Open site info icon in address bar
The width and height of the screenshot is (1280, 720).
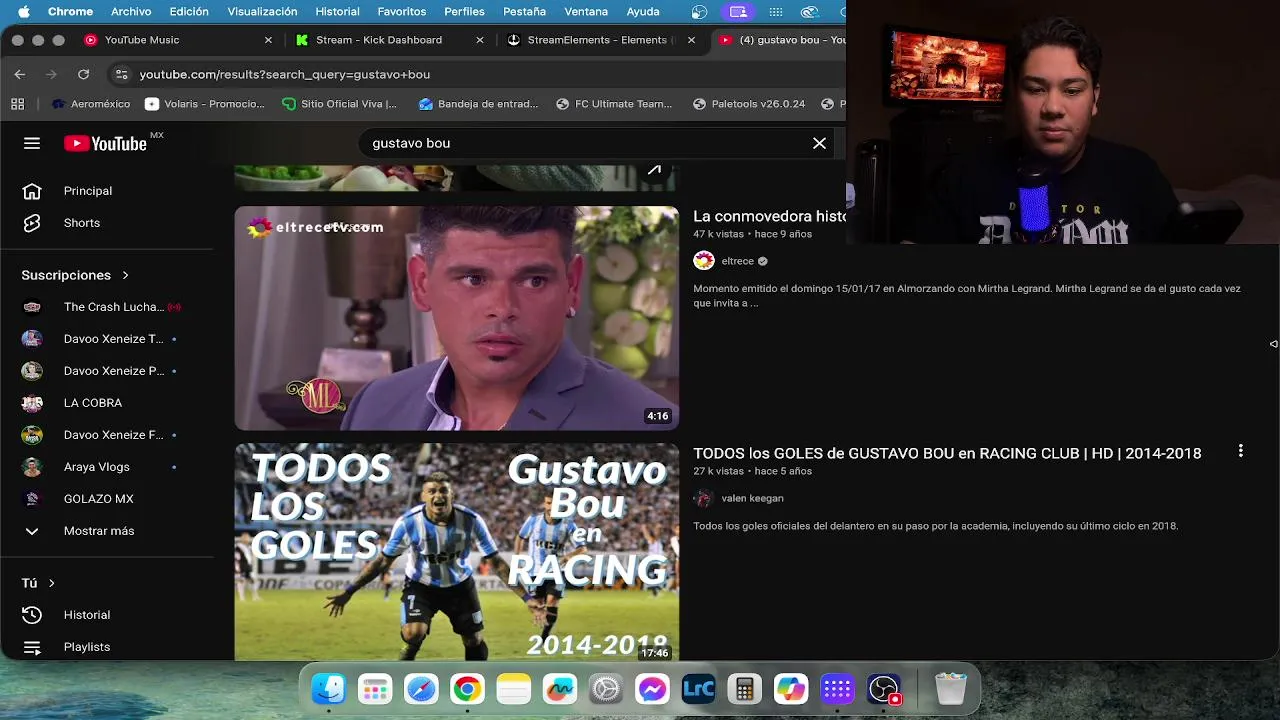[x=121, y=74]
